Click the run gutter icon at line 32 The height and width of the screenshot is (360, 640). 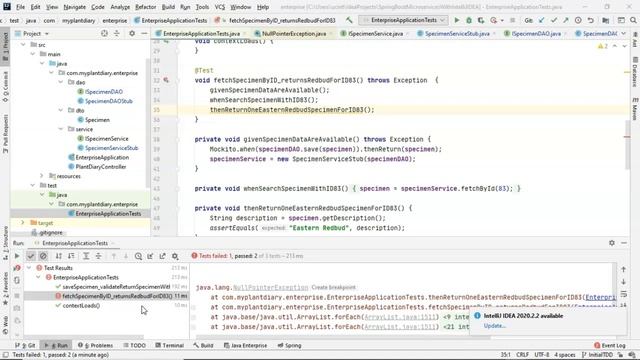pos(166,80)
